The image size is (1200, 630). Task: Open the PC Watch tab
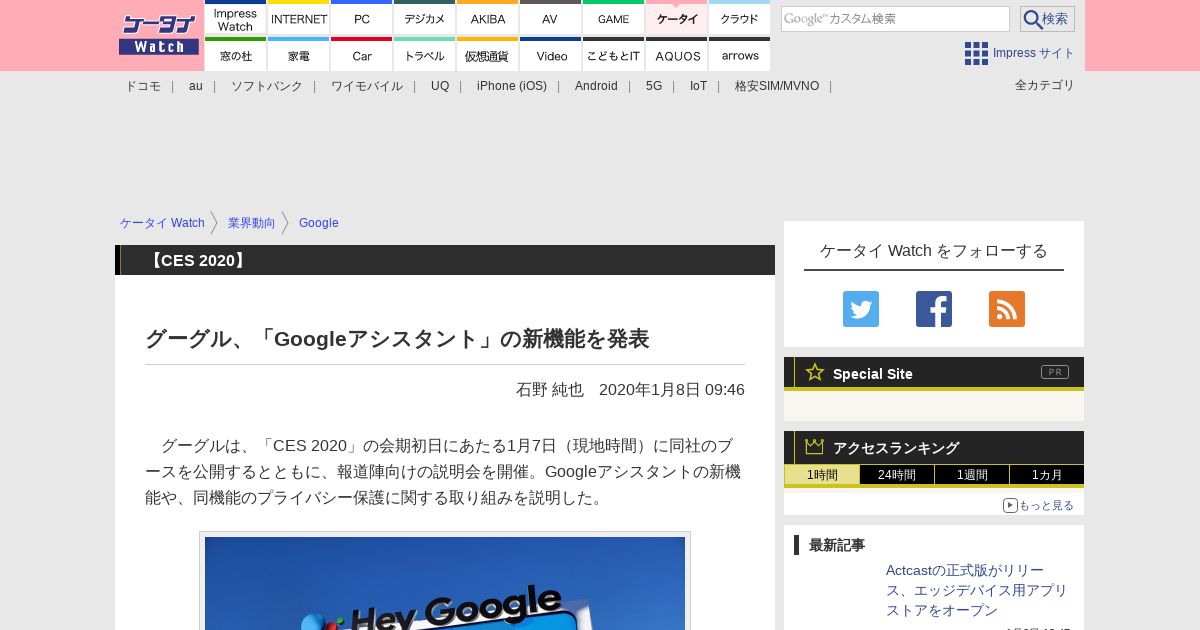point(362,18)
